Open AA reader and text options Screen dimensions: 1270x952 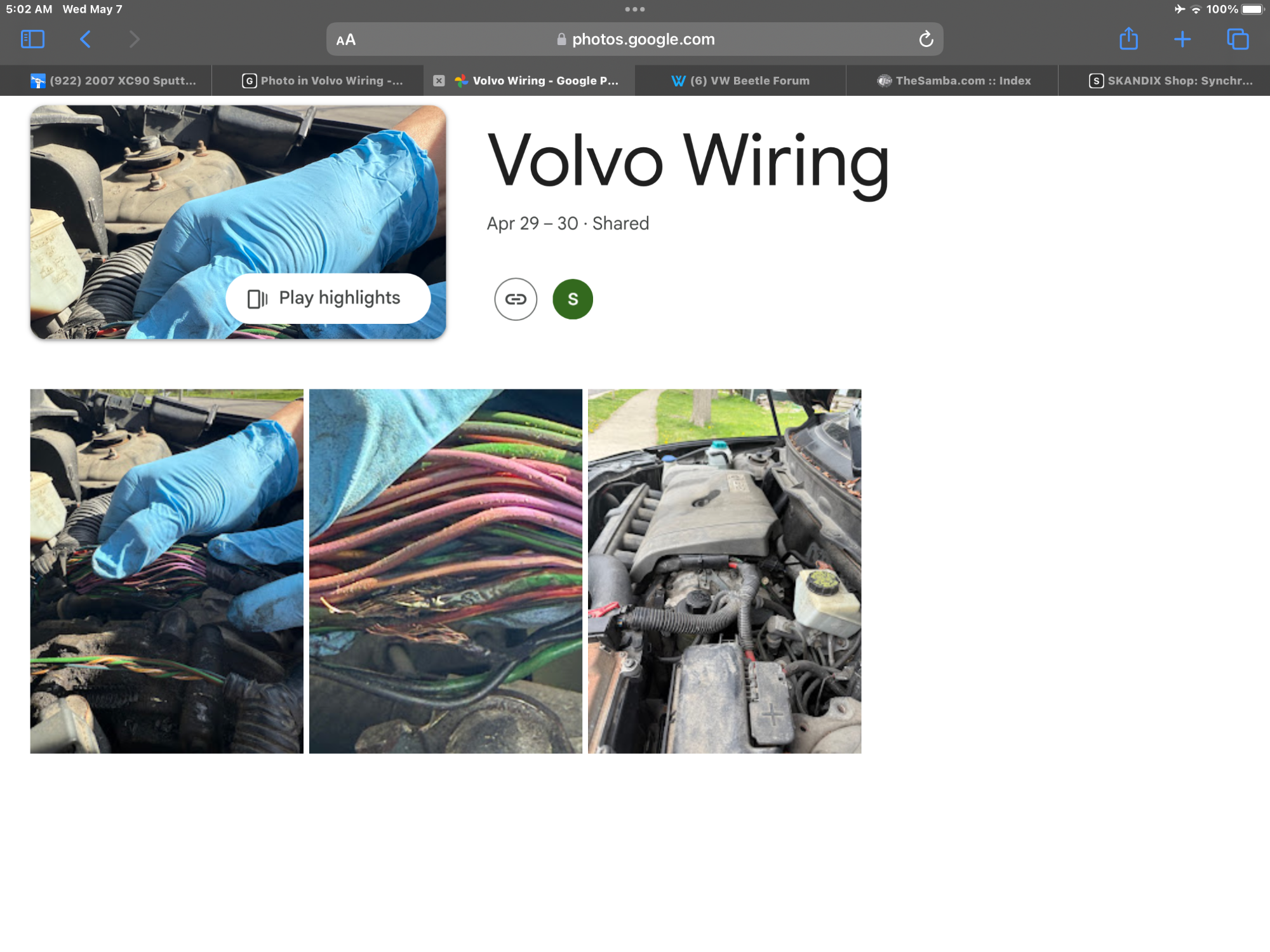(x=346, y=40)
